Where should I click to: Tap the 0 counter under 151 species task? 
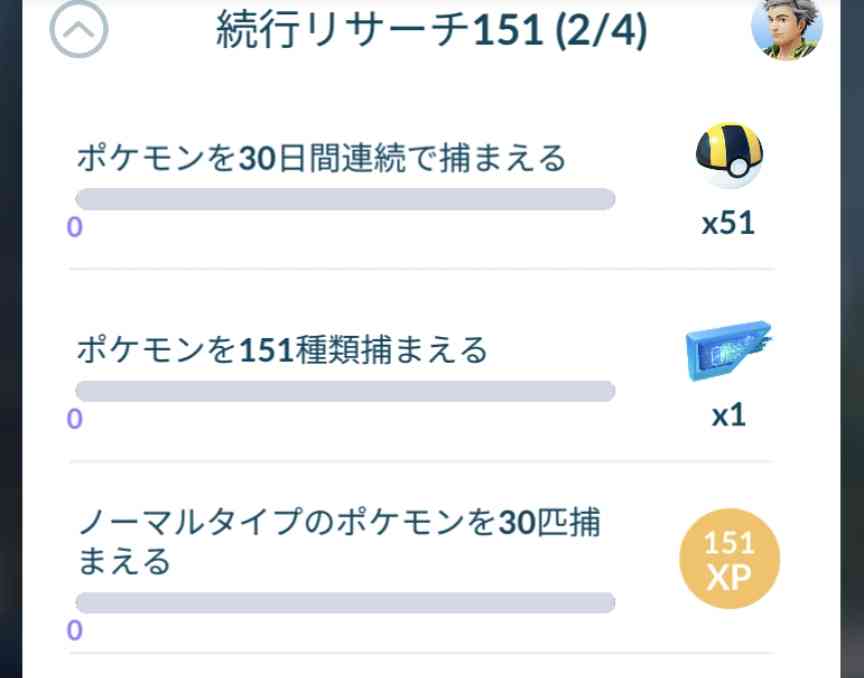[74, 419]
